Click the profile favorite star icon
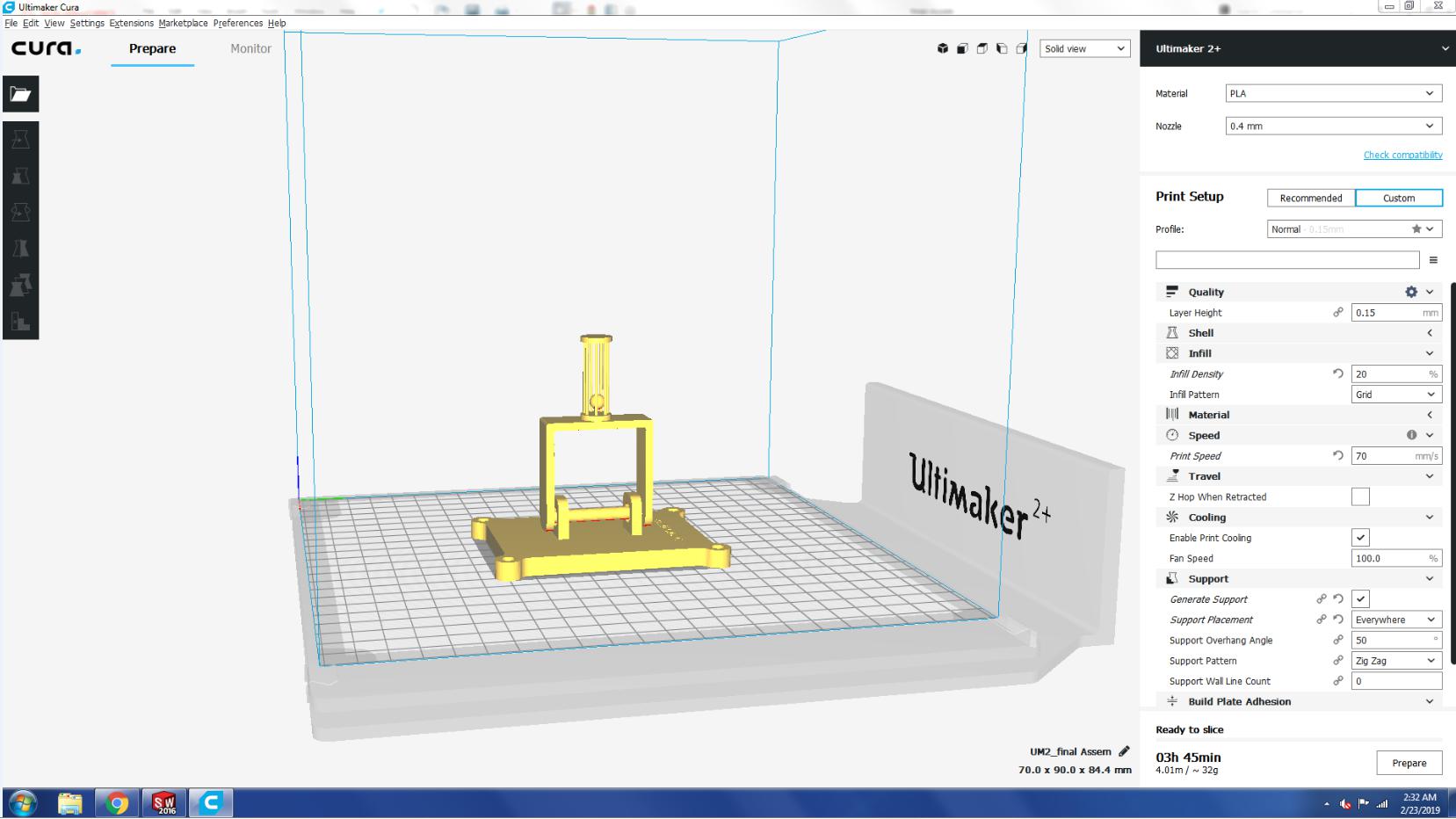 coord(1416,228)
